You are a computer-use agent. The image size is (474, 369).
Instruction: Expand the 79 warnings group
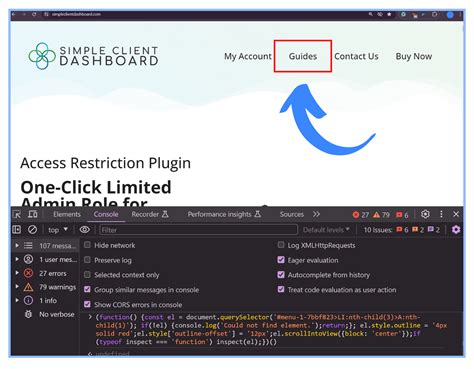[17, 286]
